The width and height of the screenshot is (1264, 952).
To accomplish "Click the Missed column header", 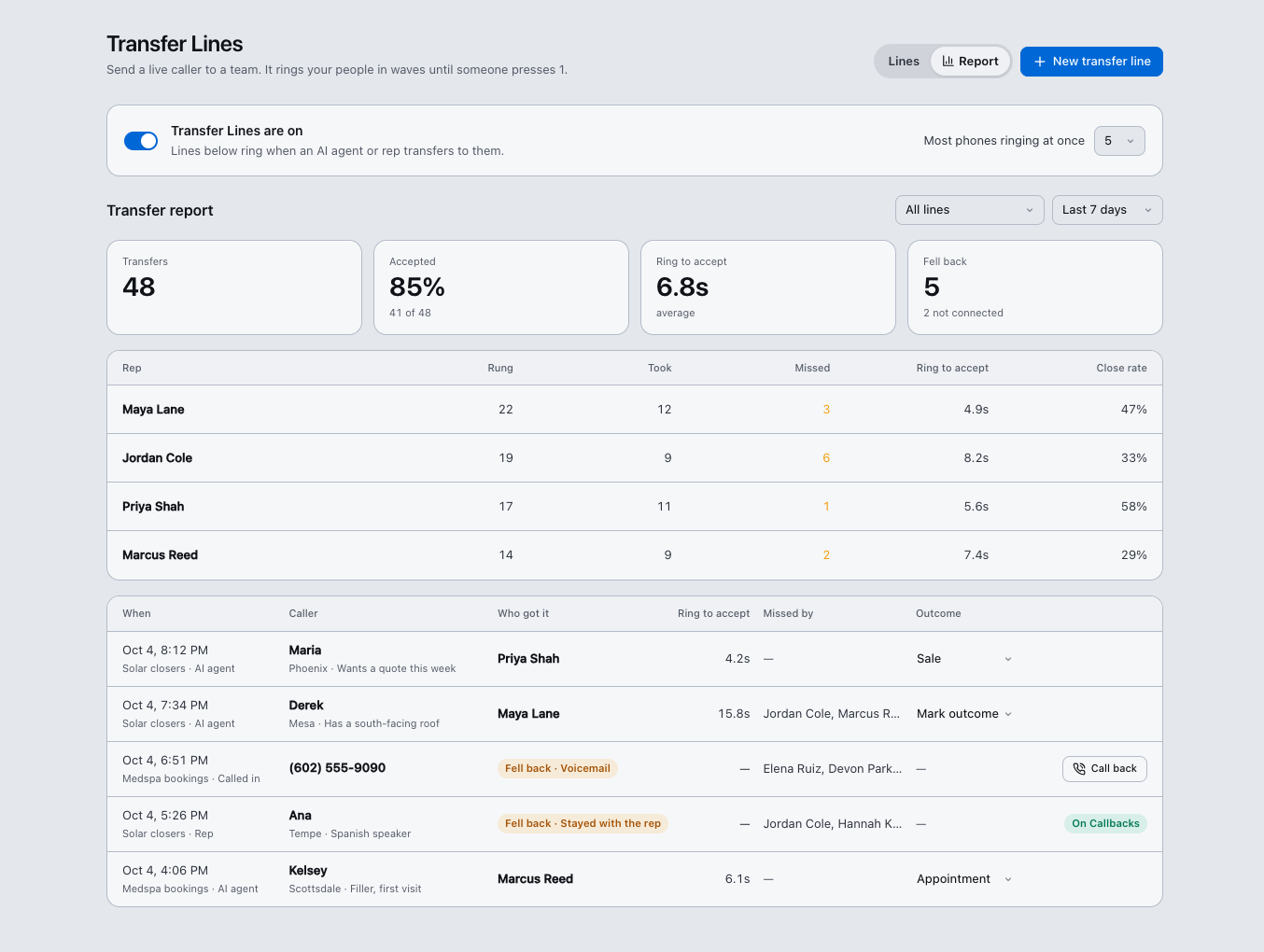I will click(812, 368).
